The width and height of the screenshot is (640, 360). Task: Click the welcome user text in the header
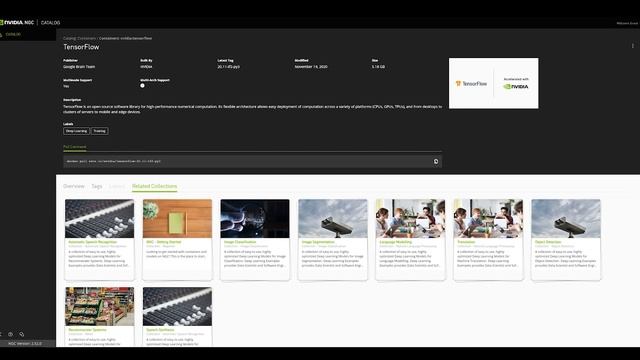[628, 23]
